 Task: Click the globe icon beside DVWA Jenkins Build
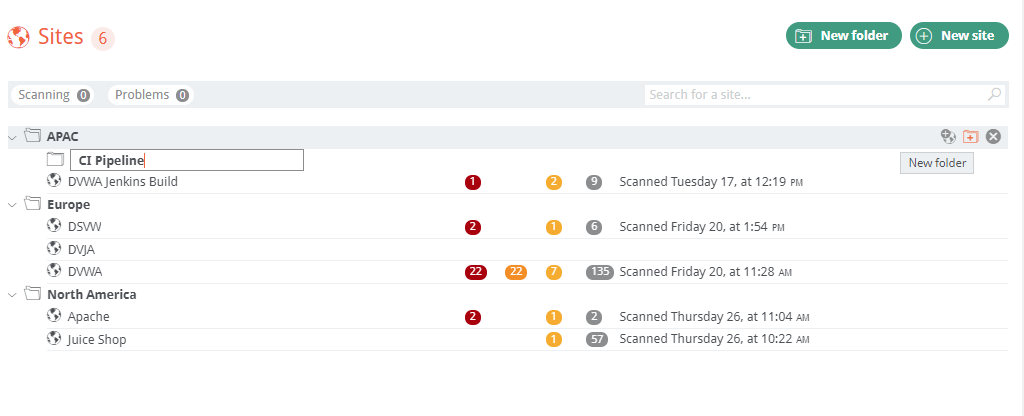coord(54,181)
